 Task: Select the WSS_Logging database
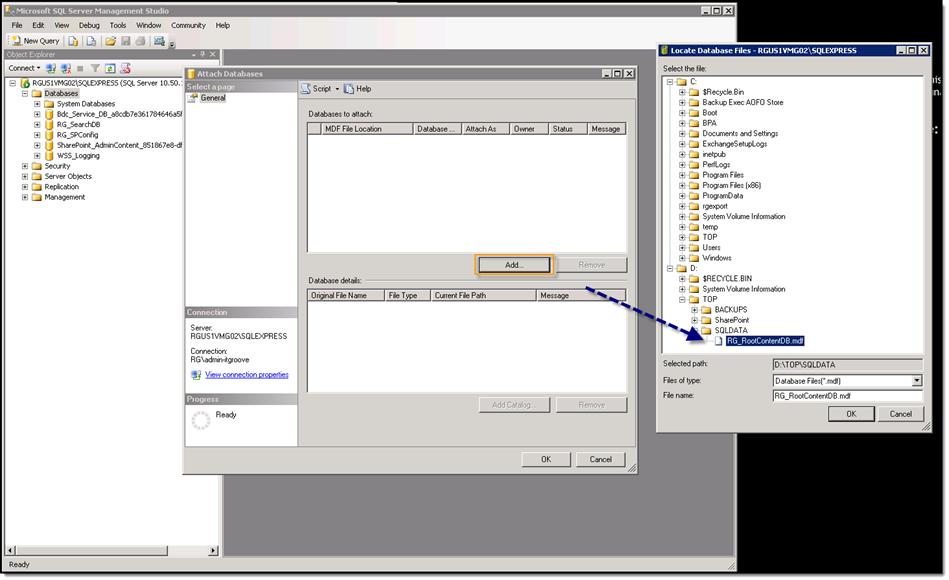[78, 156]
